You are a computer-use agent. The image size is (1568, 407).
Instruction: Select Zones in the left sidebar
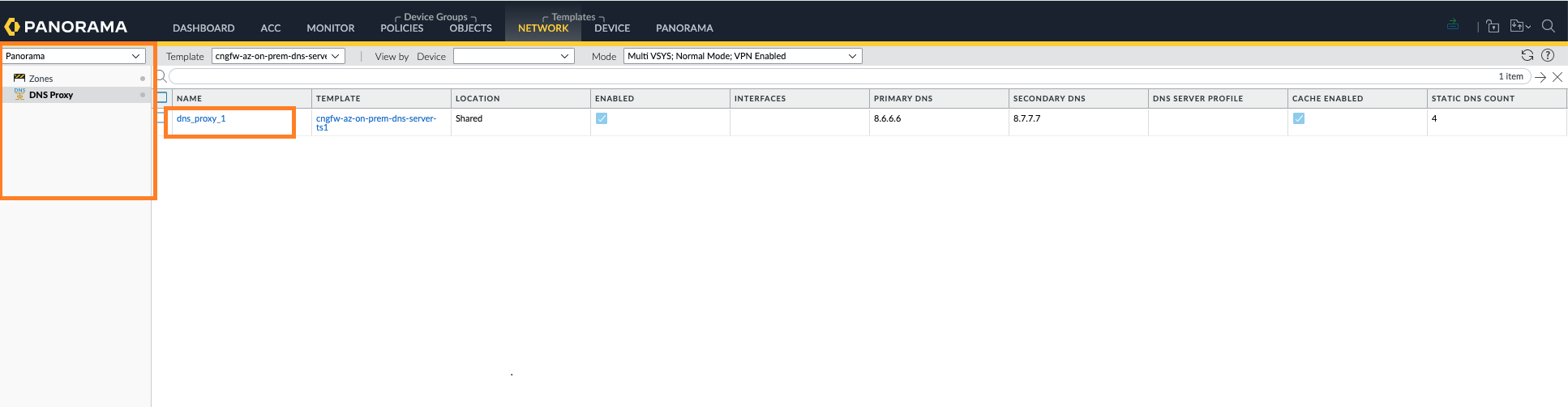(x=41, y=79)
